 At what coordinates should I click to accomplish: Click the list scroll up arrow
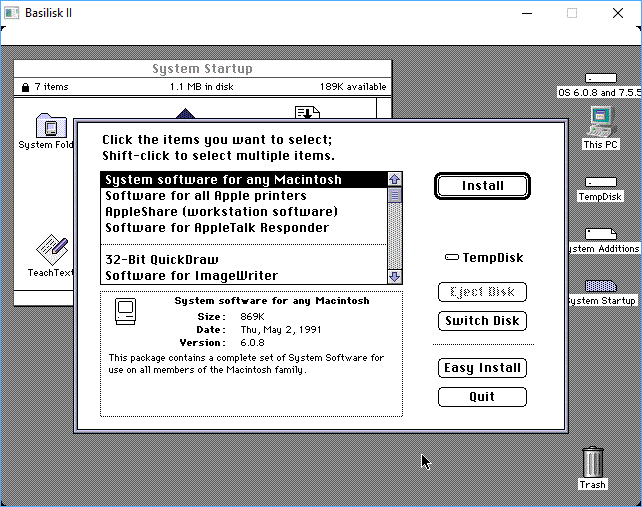(x=395, y=179)
